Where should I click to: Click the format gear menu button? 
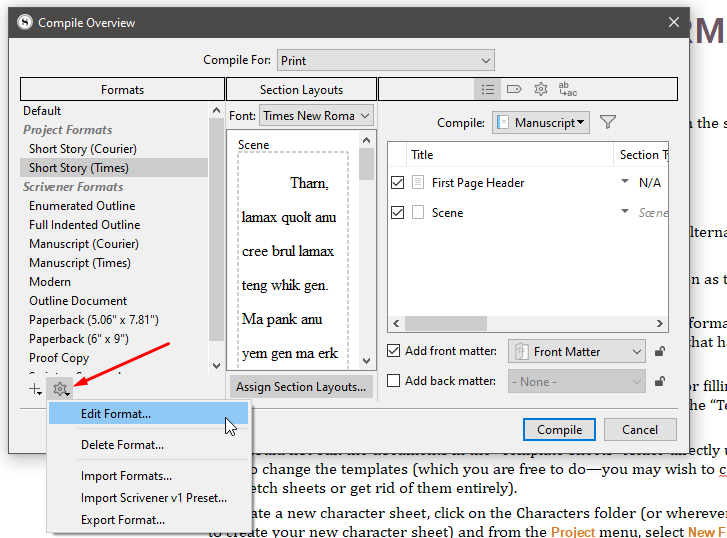click(60, 389)
